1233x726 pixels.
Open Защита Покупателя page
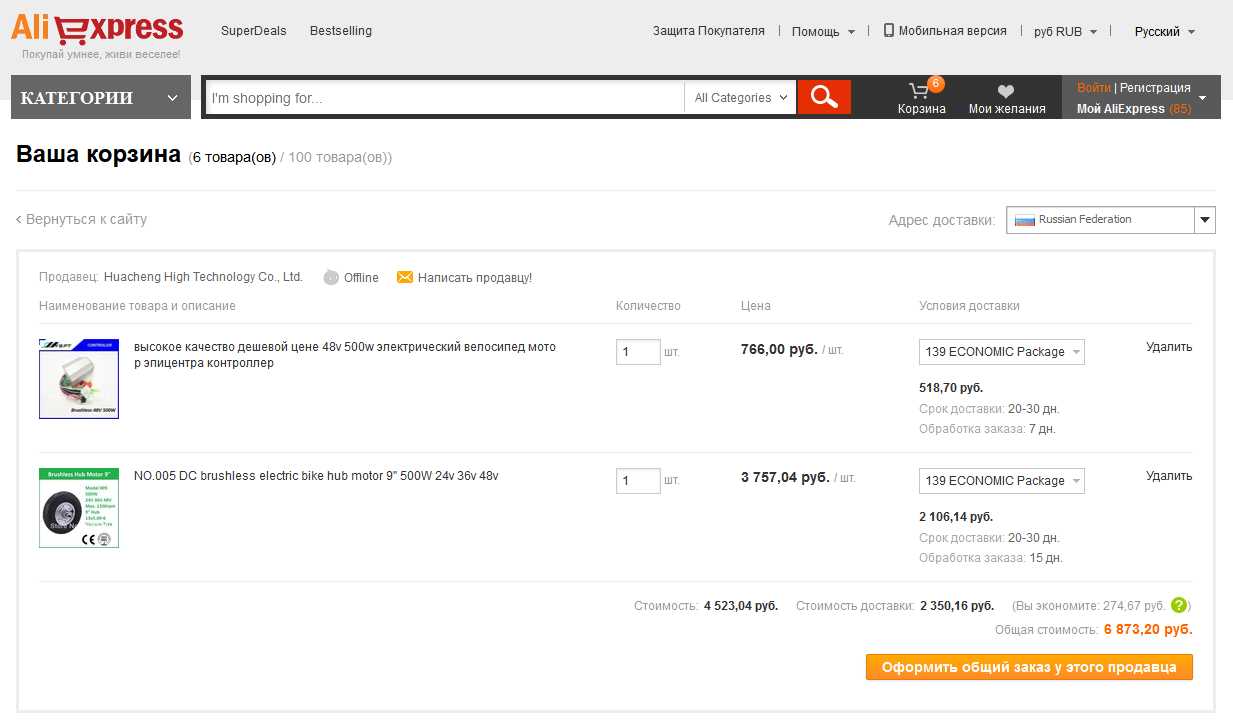pyautogui.click(x=709, y=31)
